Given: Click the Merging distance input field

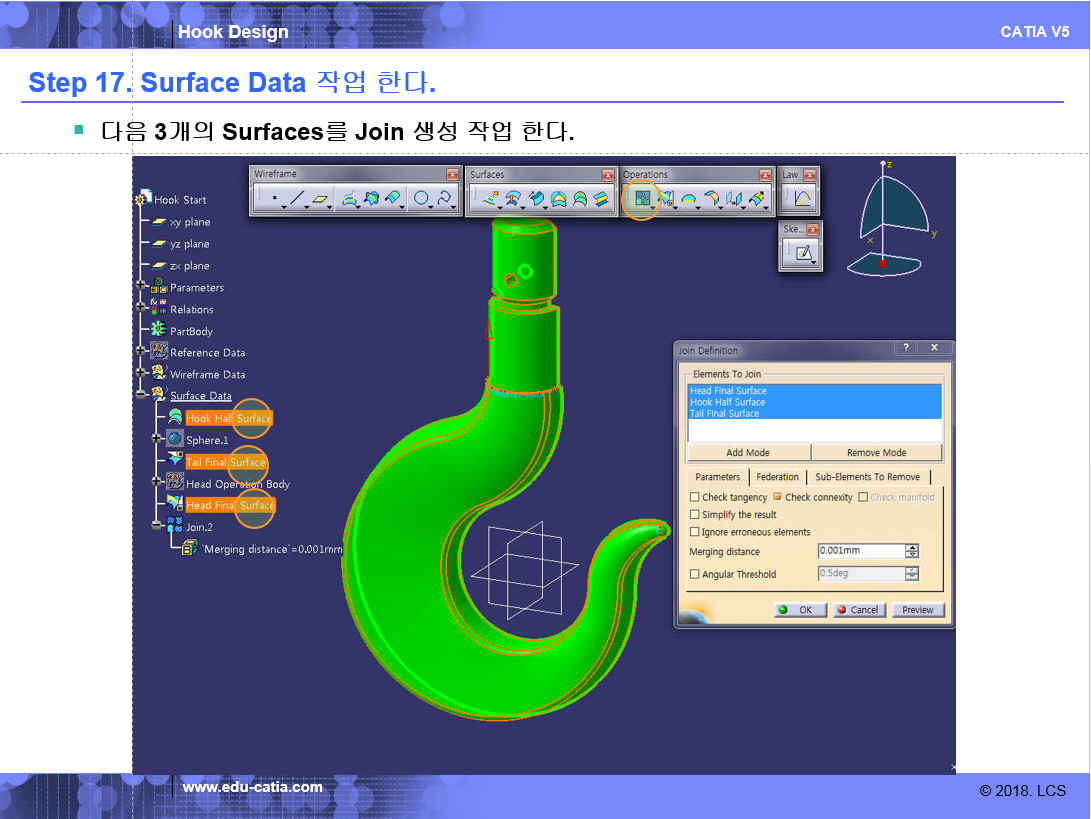Looking at the screenshot, I should click(859, 551).
